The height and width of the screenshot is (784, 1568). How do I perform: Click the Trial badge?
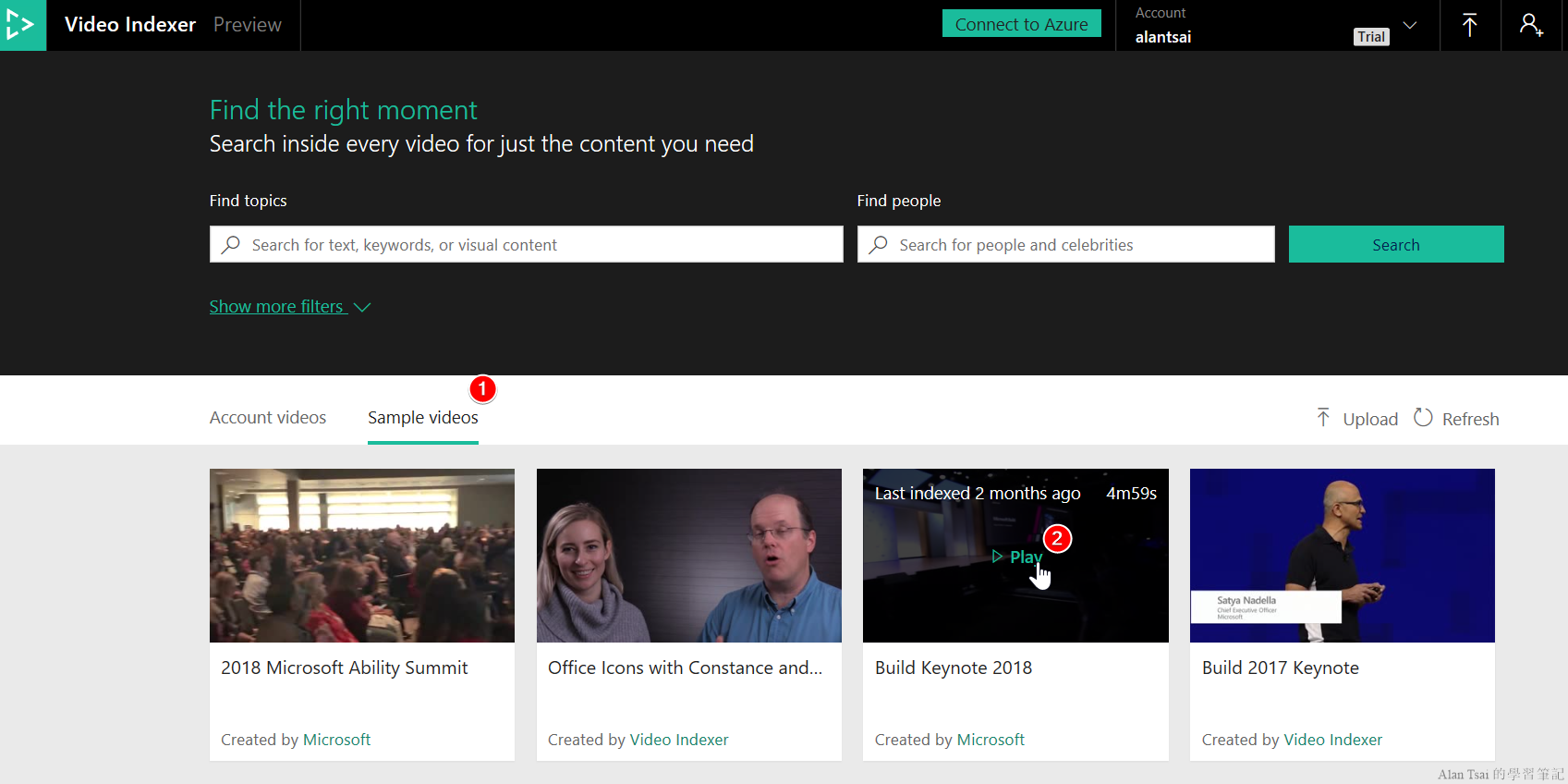click(1371, 37)
